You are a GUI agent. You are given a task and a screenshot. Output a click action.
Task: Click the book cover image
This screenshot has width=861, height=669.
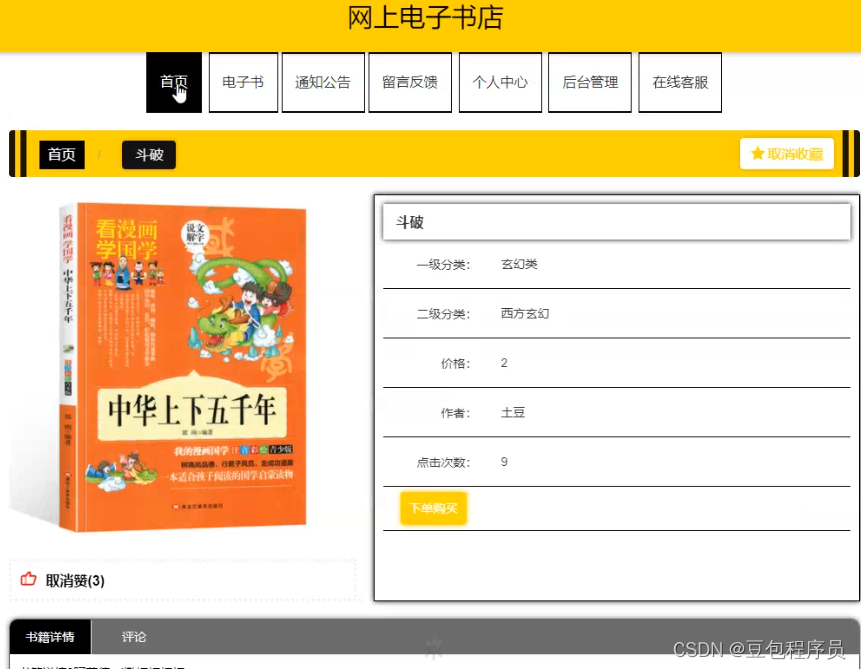pos(183,367)
